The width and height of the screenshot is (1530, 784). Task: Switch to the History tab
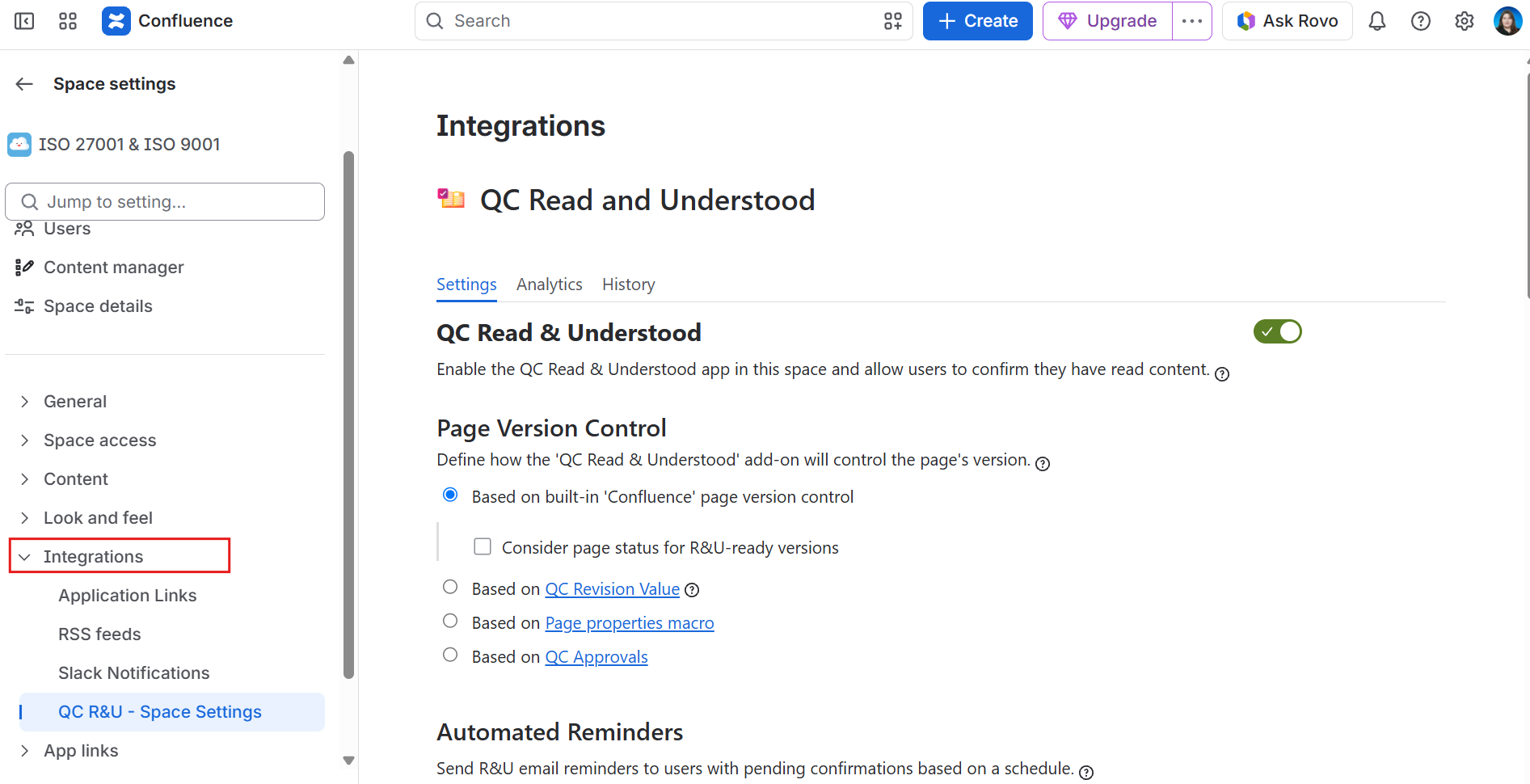(629, 285)
